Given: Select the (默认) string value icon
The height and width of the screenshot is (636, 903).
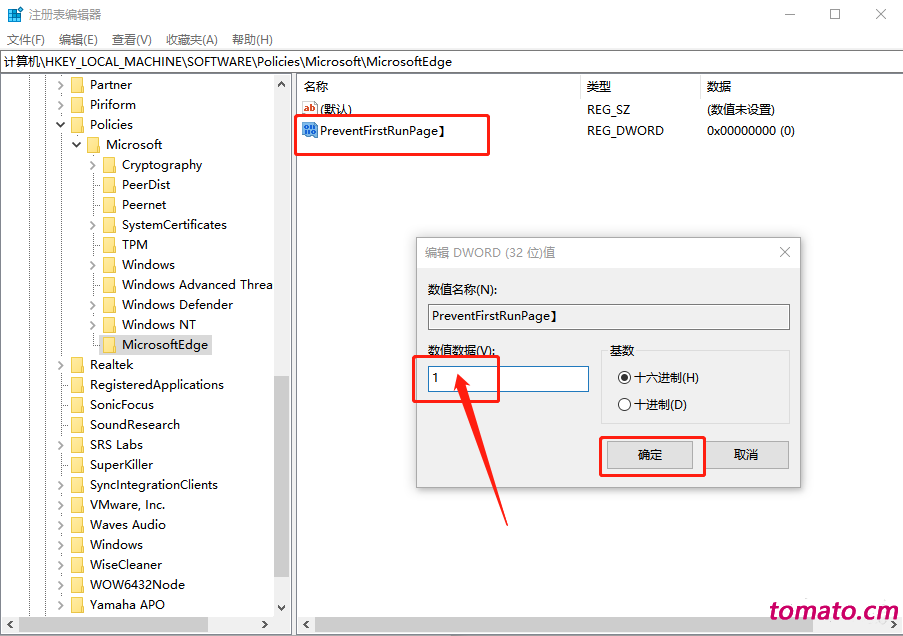Looking at the screenshot, I should tap(310, 108).
